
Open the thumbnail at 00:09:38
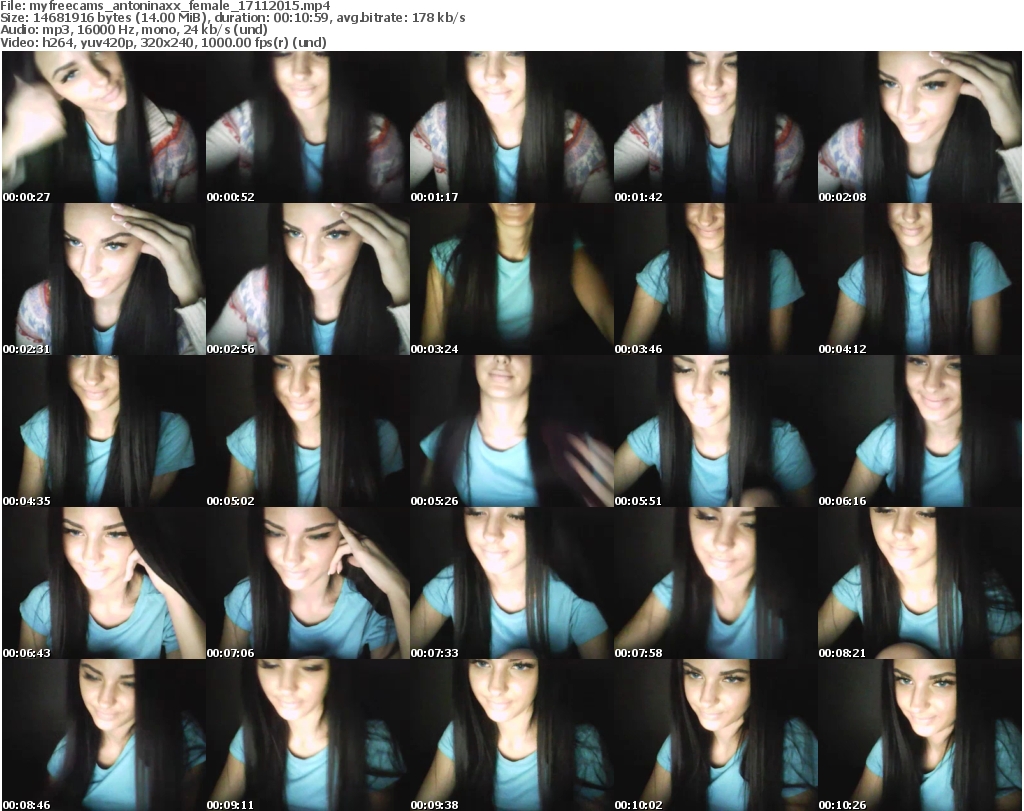click(511, 735)
